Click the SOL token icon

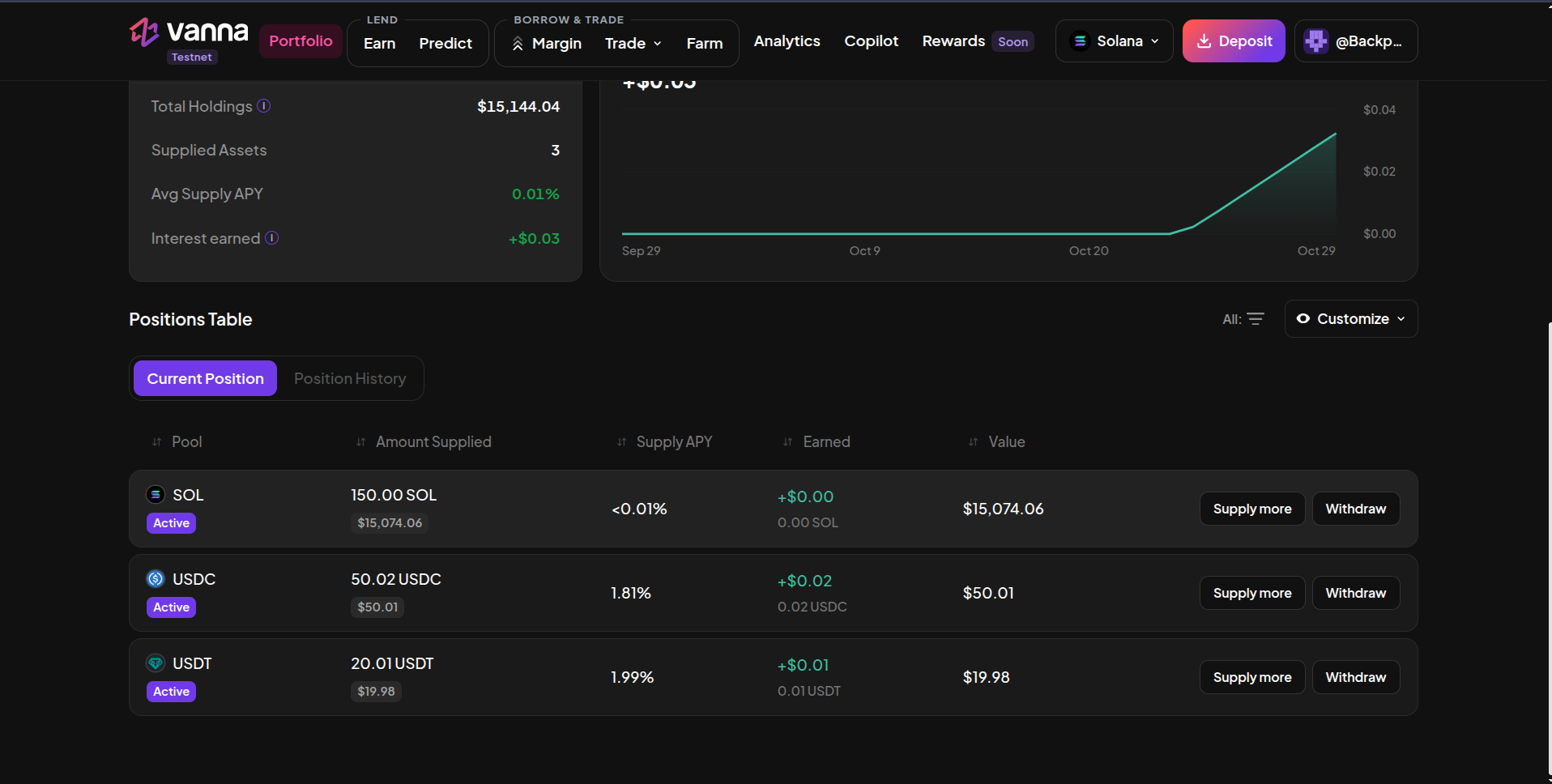pyautogui.click(x=156, y=494)
